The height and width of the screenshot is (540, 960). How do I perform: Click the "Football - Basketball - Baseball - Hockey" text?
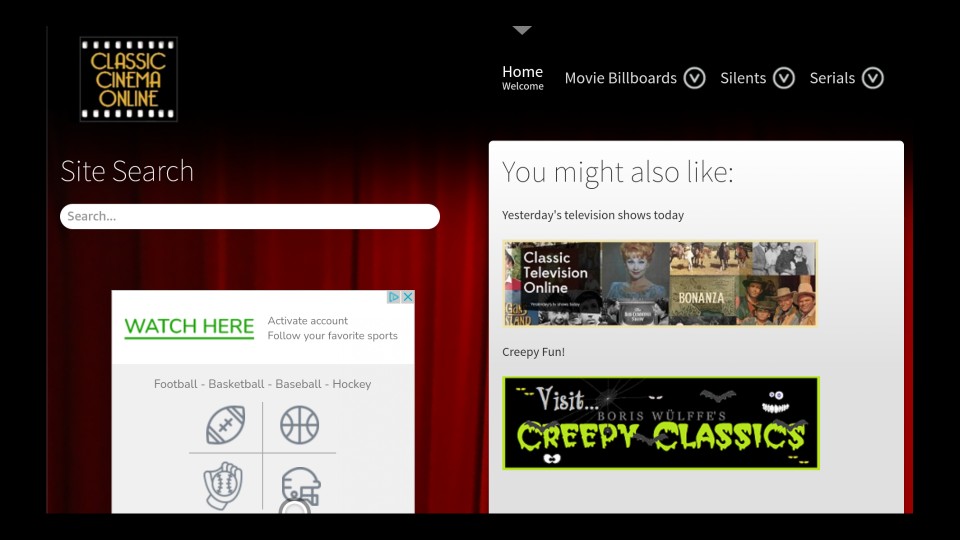coord(263,384)
